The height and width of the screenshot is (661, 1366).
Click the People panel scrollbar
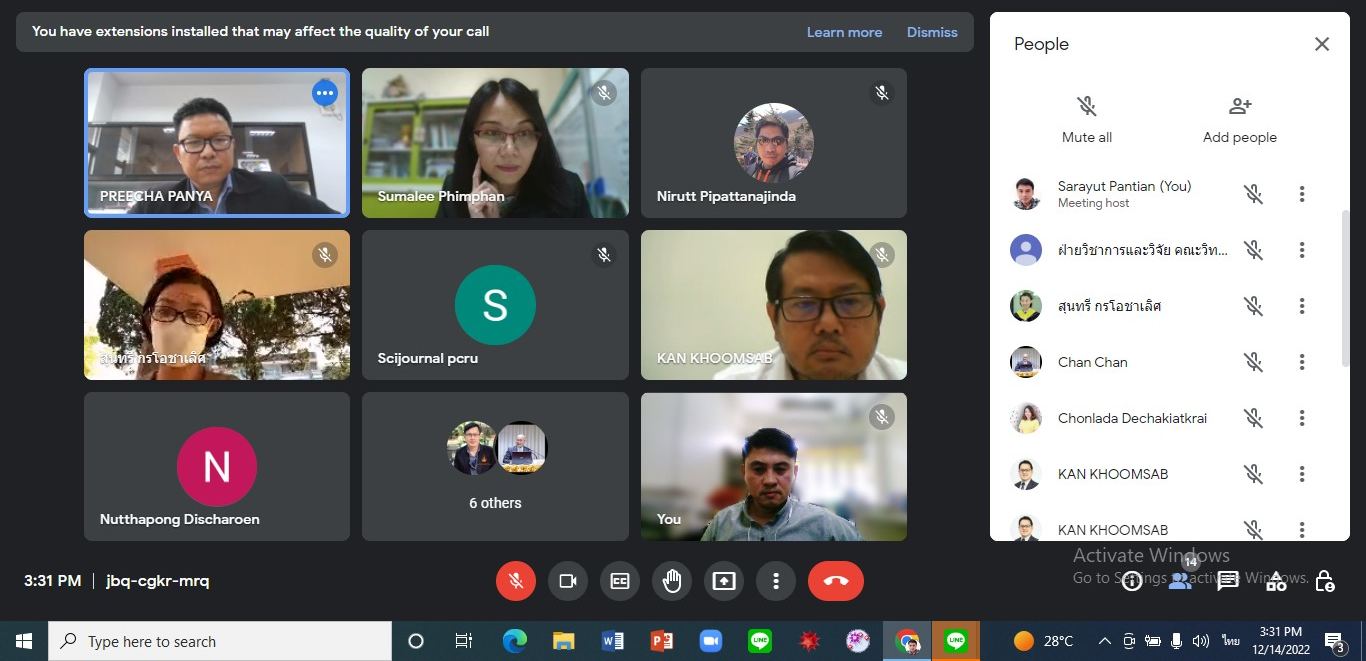1345,290
